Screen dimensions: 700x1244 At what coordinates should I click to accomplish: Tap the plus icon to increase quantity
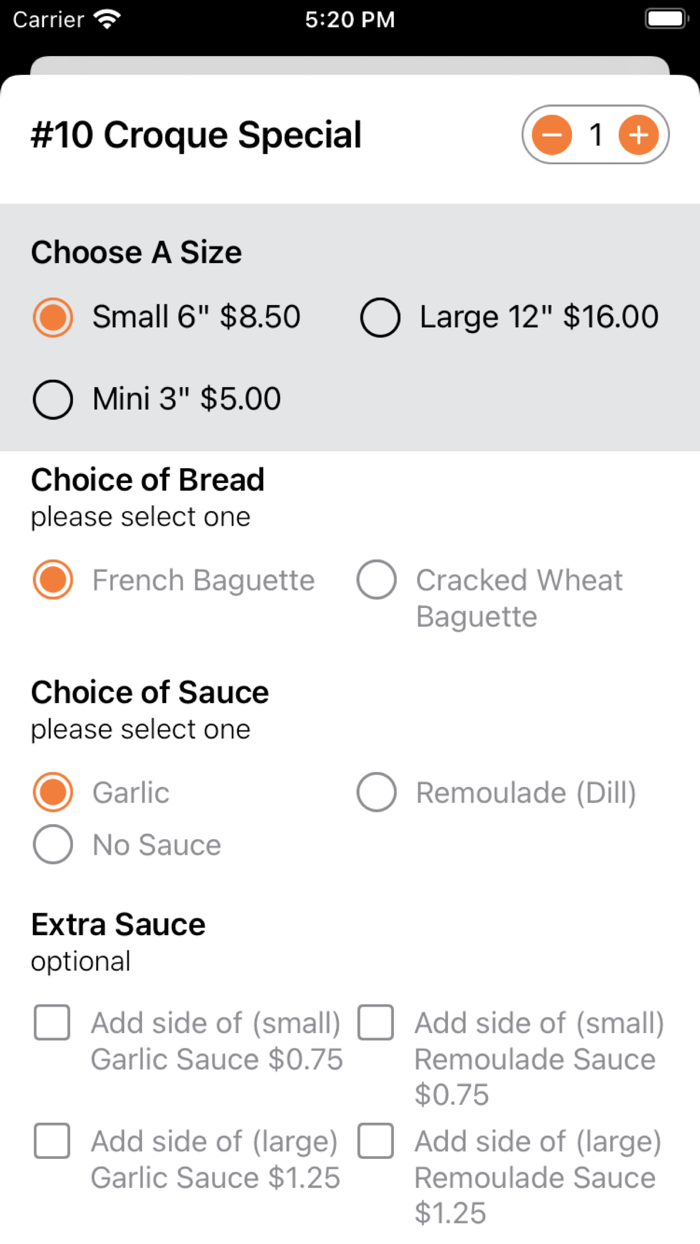click(638, 134)
